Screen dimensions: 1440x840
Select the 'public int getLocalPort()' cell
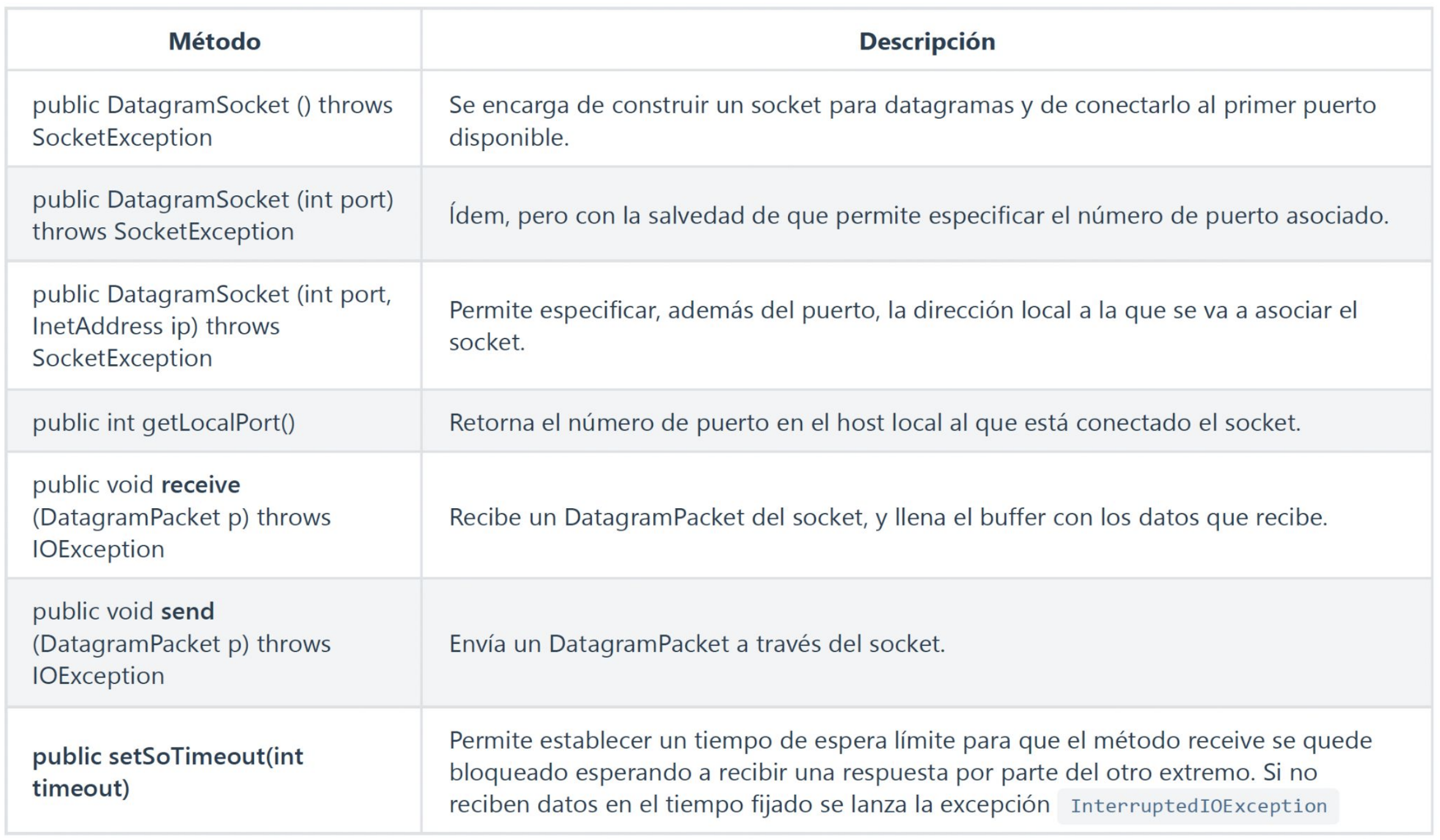tap(214, 422)
